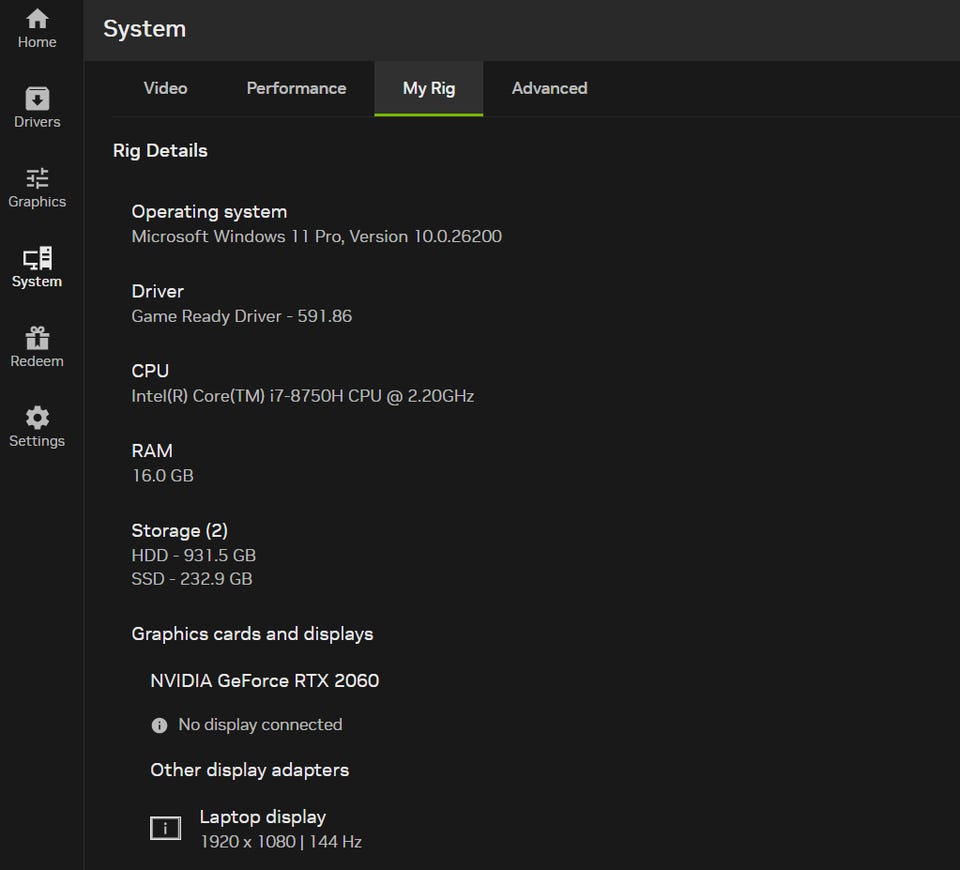Click the 1920 x 1080 144 Hz text
Image resolution: width=960 pixels, height=870 pixels.
click(280, 842)
